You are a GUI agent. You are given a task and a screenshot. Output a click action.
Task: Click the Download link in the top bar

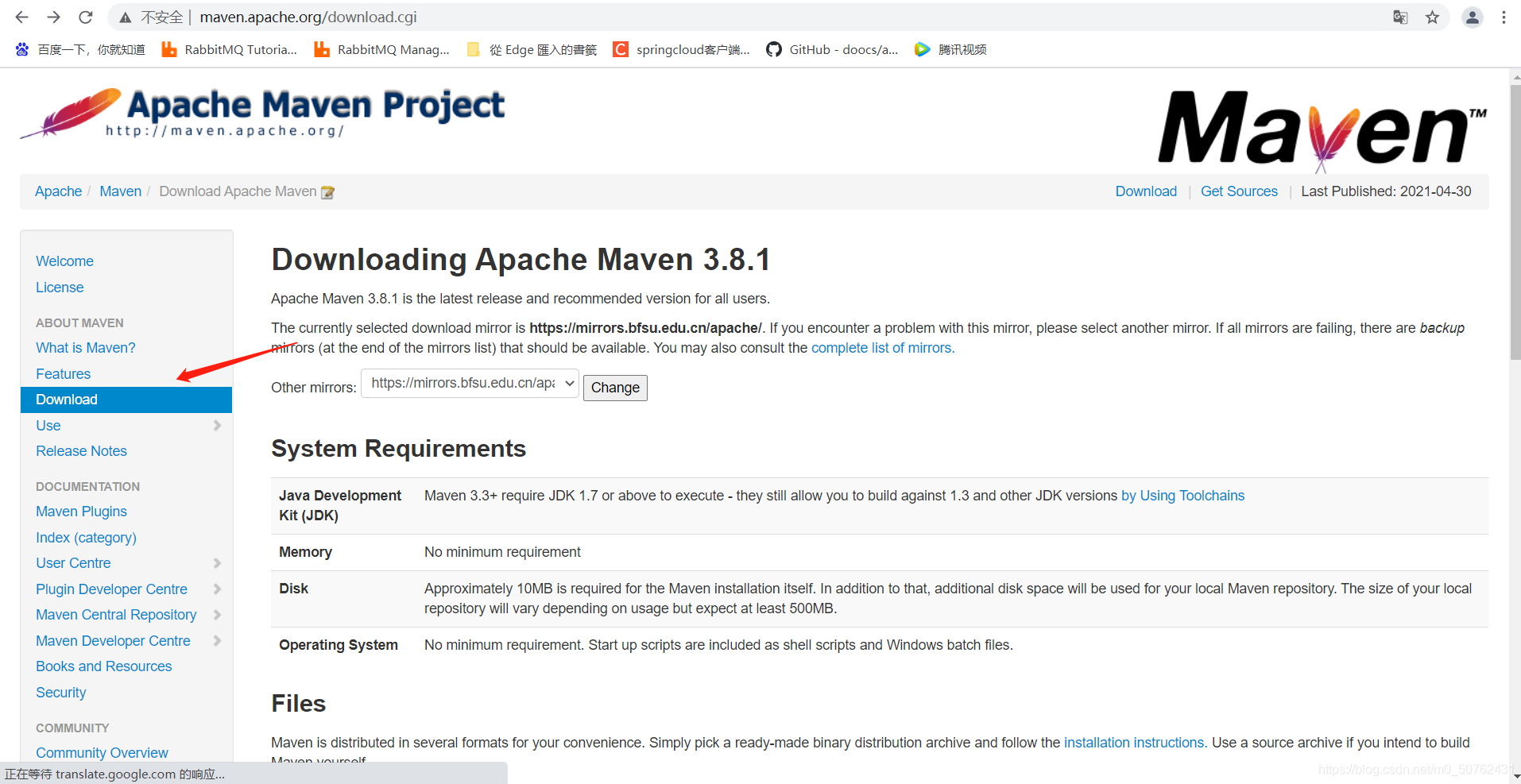(1146, 191)
